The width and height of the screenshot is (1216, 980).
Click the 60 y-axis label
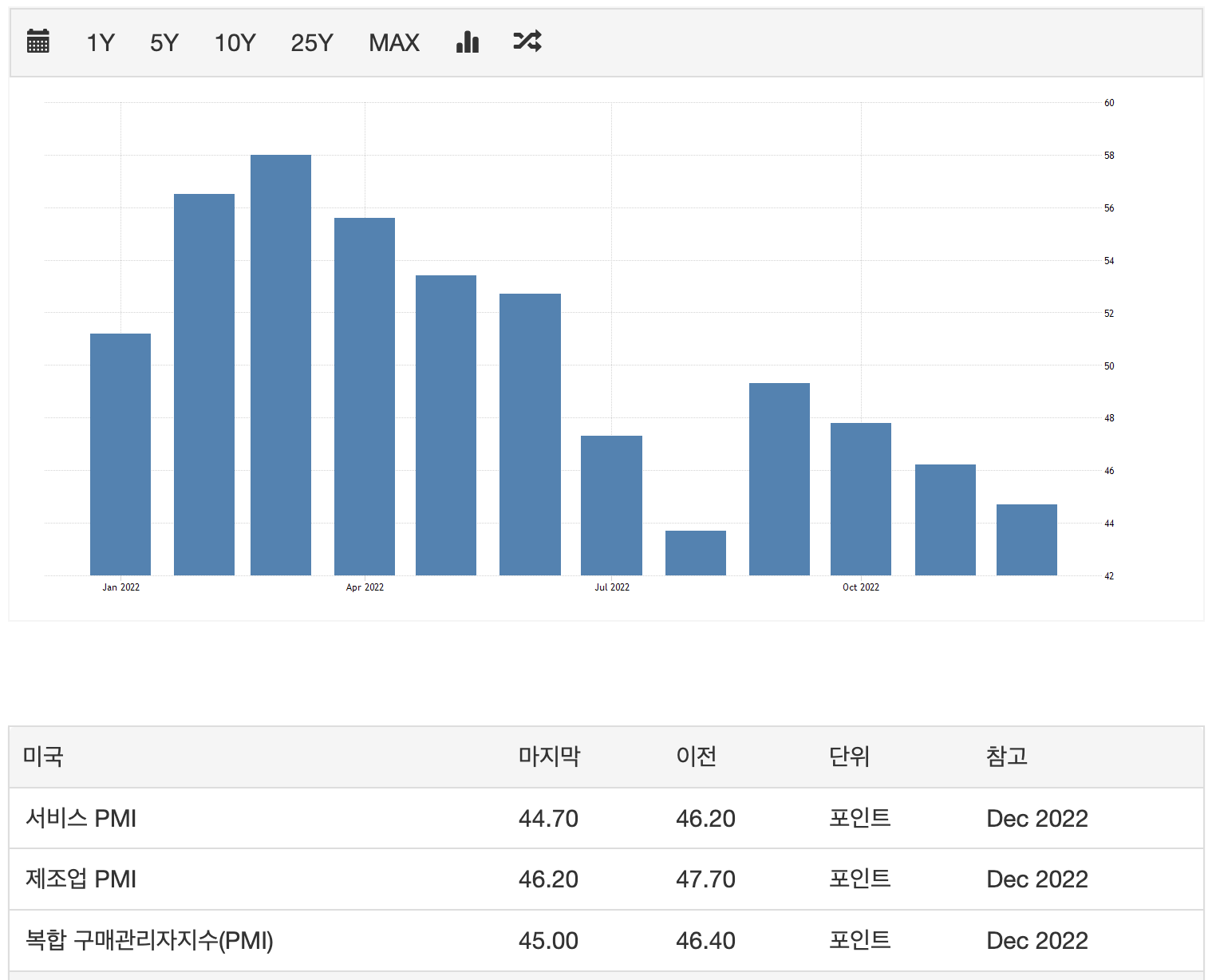coord(1109,103)
